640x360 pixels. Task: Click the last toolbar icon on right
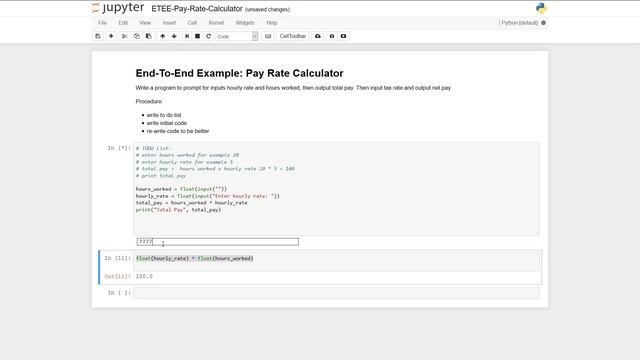tap(343, 36)
